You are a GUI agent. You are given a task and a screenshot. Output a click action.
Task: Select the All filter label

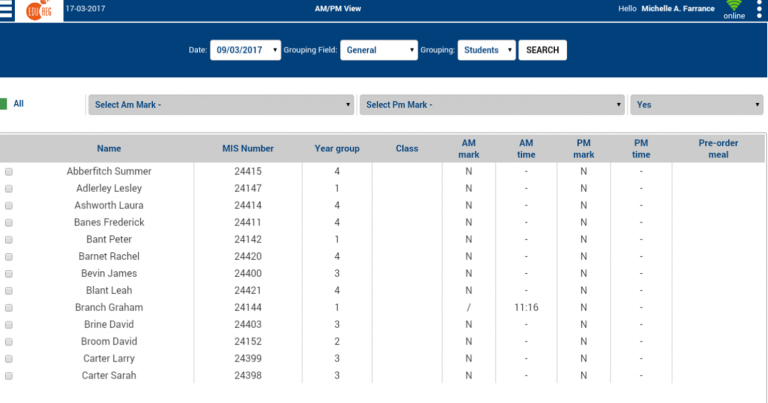(x=19, y=103)
